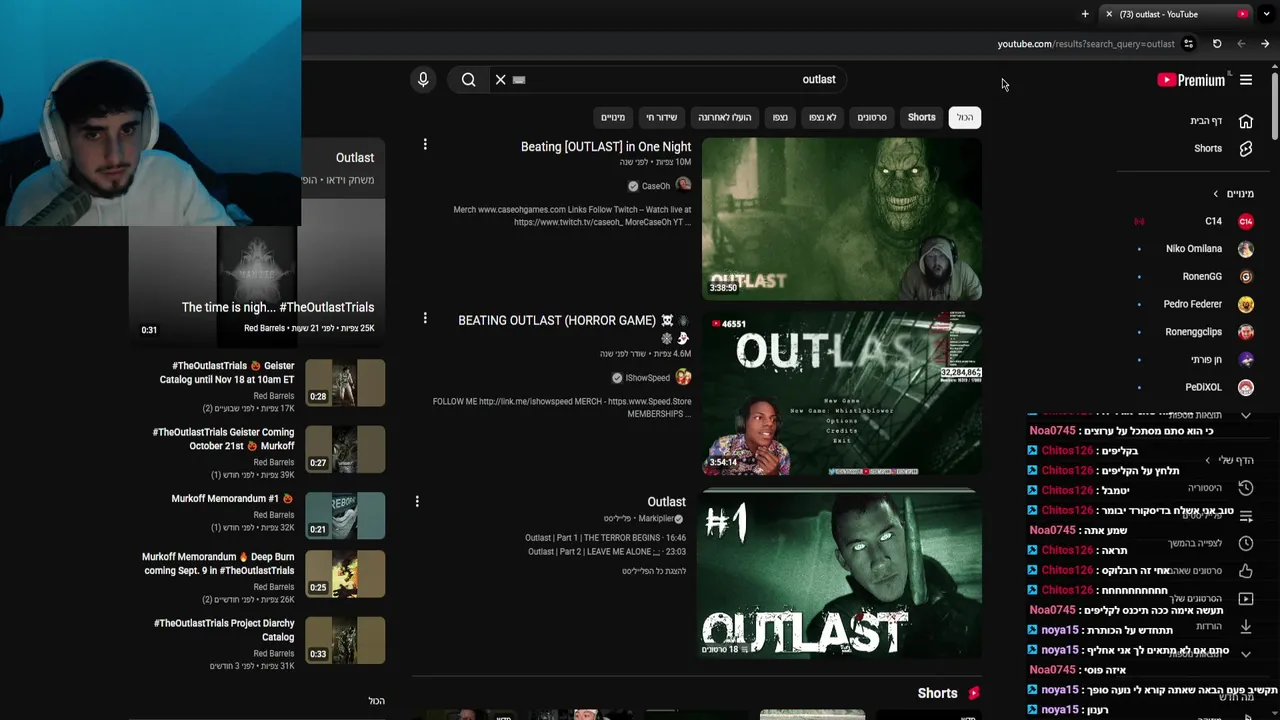This screenshot has height=720, width=1280.
Task: Click the browser reload button
Action: (1217, 44)
